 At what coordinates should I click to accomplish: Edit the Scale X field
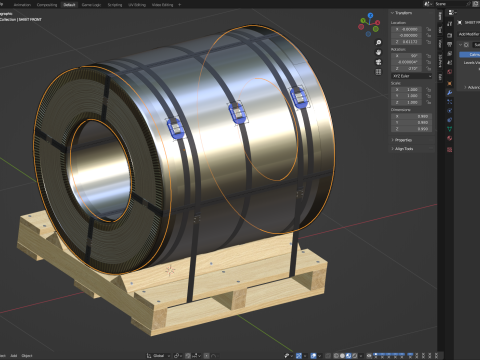(406, 89)
